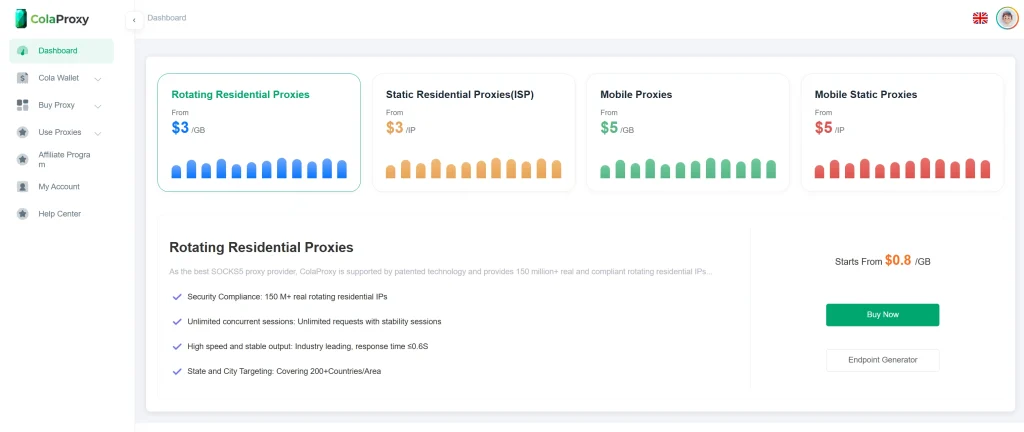Click the green $5 /GB price
Screen dimensions: 1024x432
pyautogui.click(x=617, y=128)
